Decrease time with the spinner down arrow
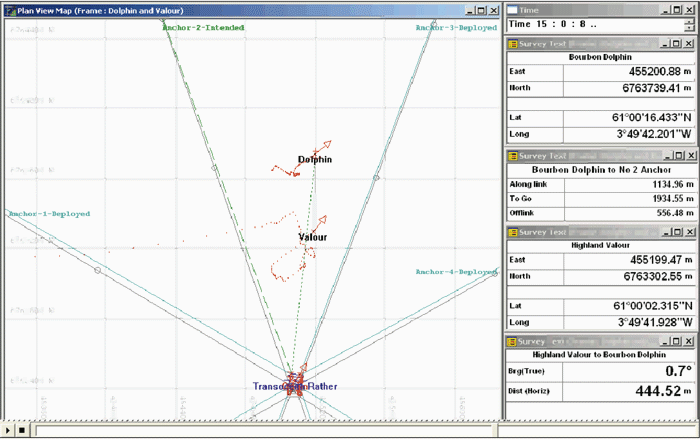 [691, 28]
